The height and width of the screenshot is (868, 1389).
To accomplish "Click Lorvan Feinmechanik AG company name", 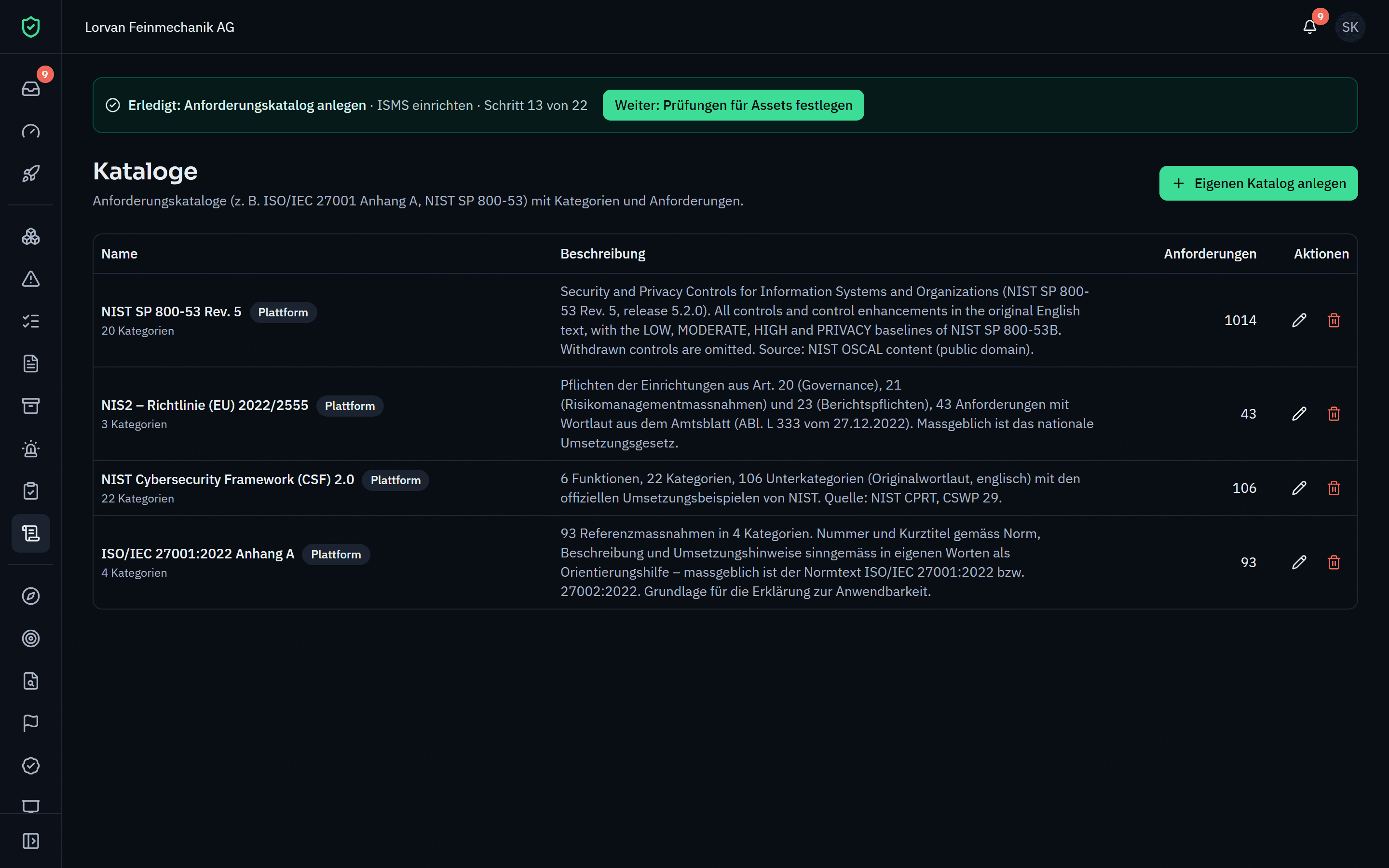I will click(160, 27).
